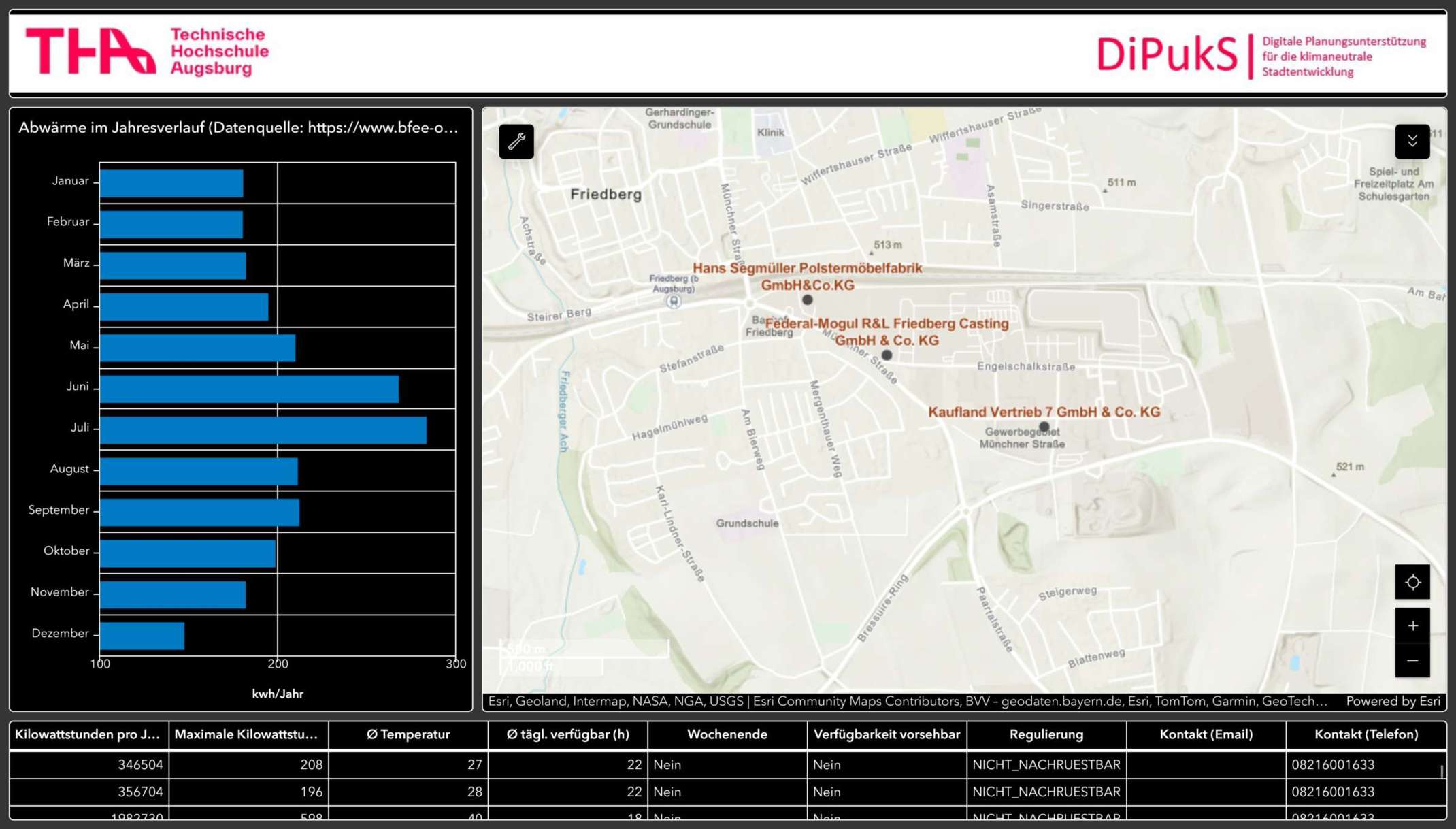Select the Federal-Mogul Friedberg Casting map marker
Image resolution: width=1456 pixels, height=829 pixels.
(886, 355)
